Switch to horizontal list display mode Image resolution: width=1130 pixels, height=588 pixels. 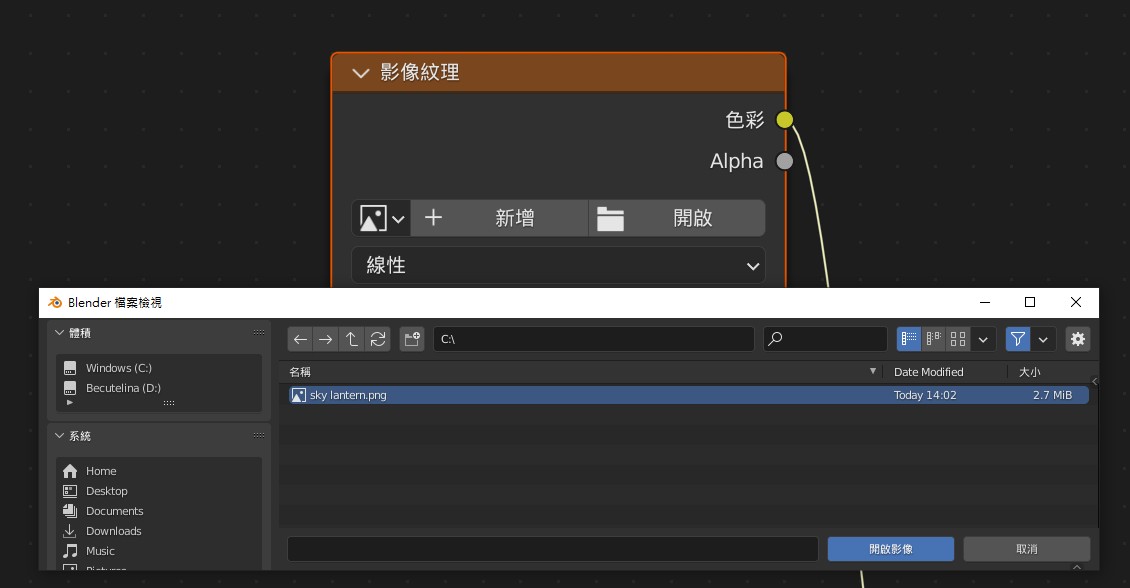(934, 339)
